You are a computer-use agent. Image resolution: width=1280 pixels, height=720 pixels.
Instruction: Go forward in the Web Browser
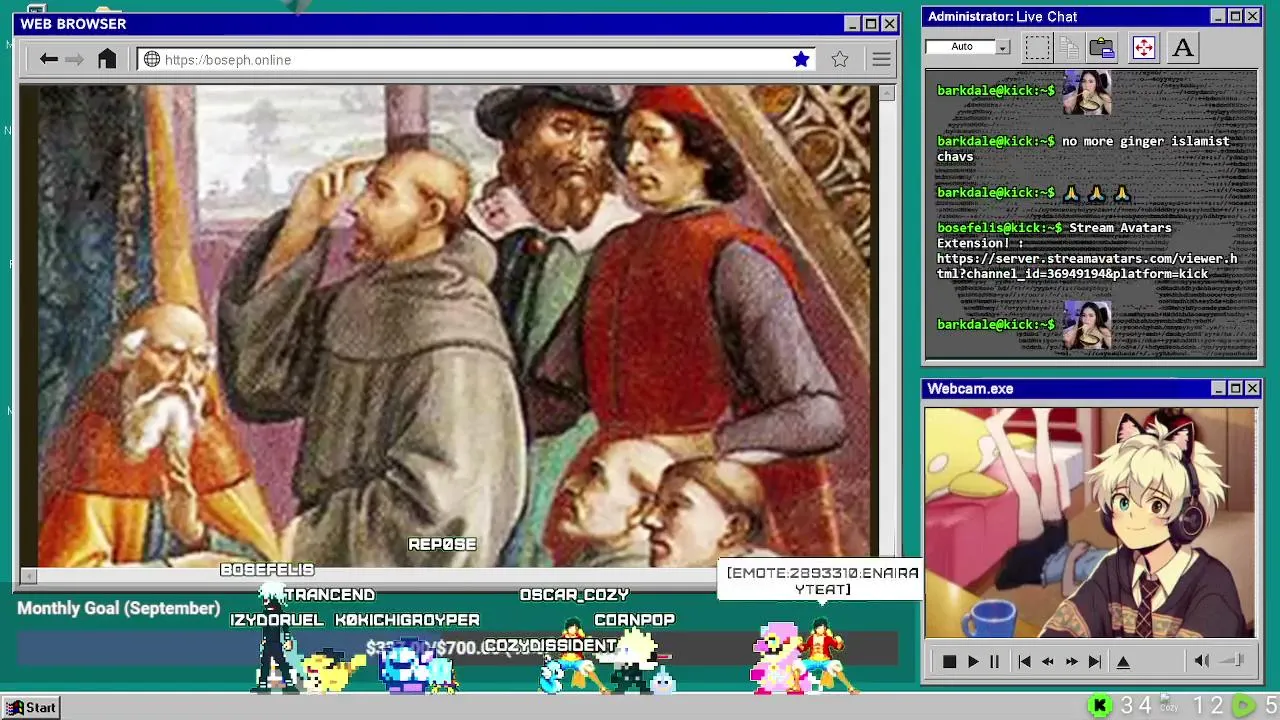(x=75, y=59)
